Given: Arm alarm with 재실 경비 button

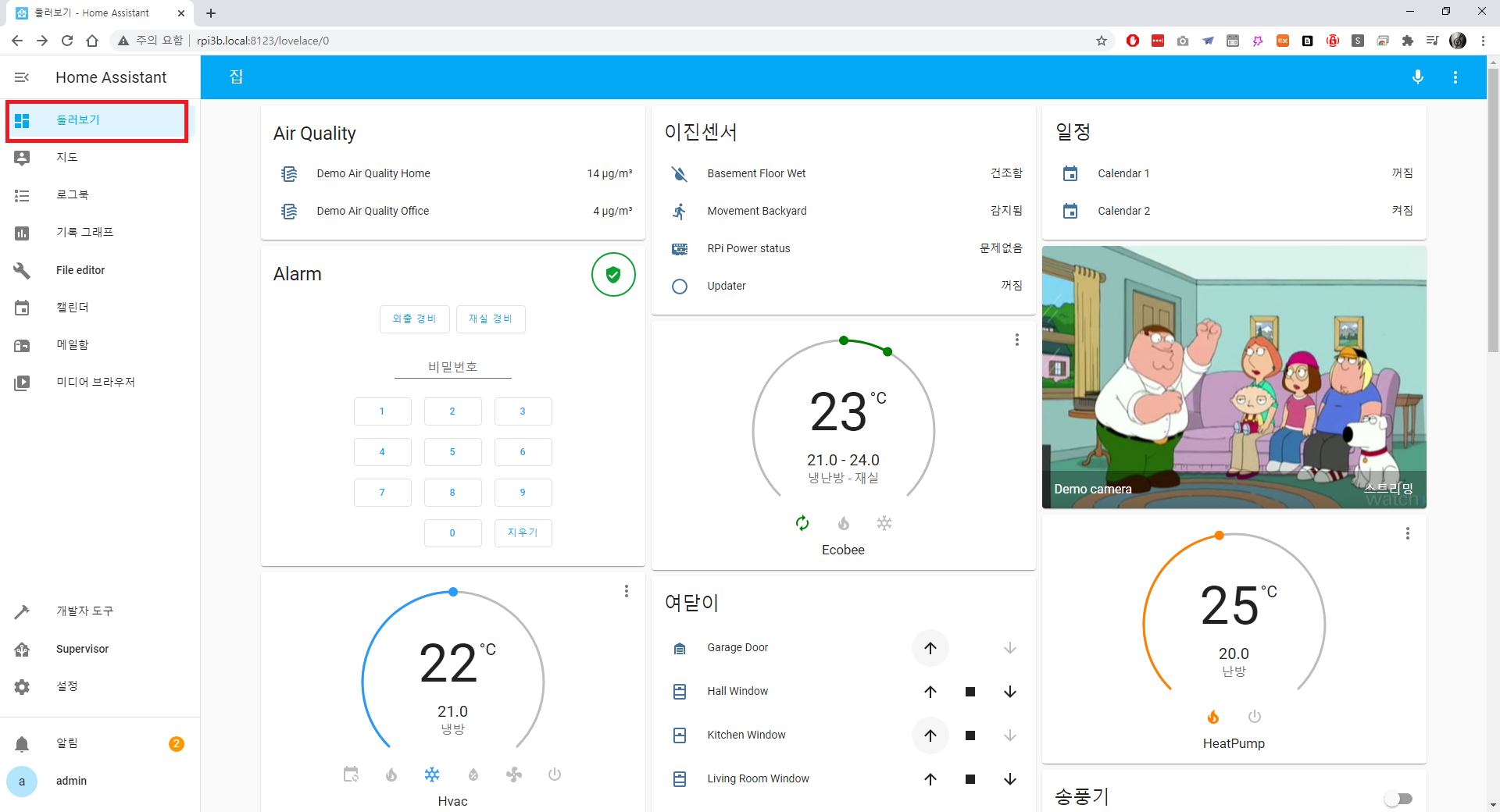Looking at the screenshot, I should pos(491,319).
